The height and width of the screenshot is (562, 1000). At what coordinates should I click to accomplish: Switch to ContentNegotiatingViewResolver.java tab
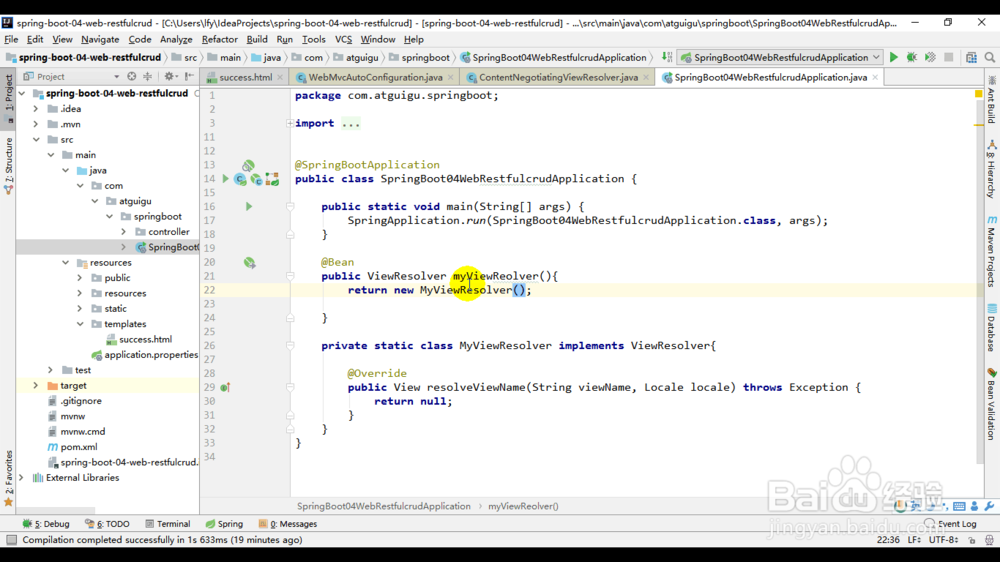click(x=558, y=77)
